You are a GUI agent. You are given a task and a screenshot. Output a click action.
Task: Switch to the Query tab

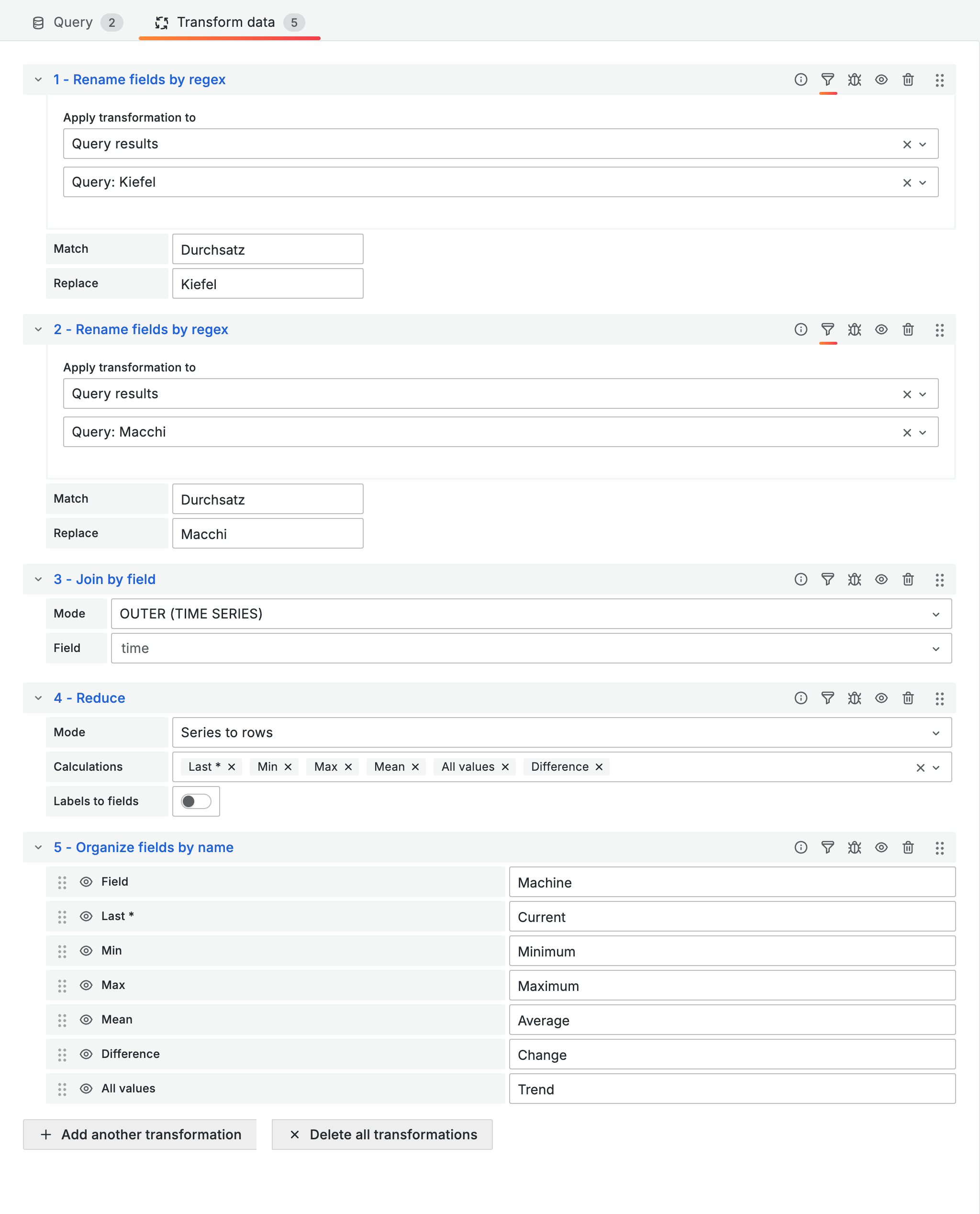pos(73,22)
